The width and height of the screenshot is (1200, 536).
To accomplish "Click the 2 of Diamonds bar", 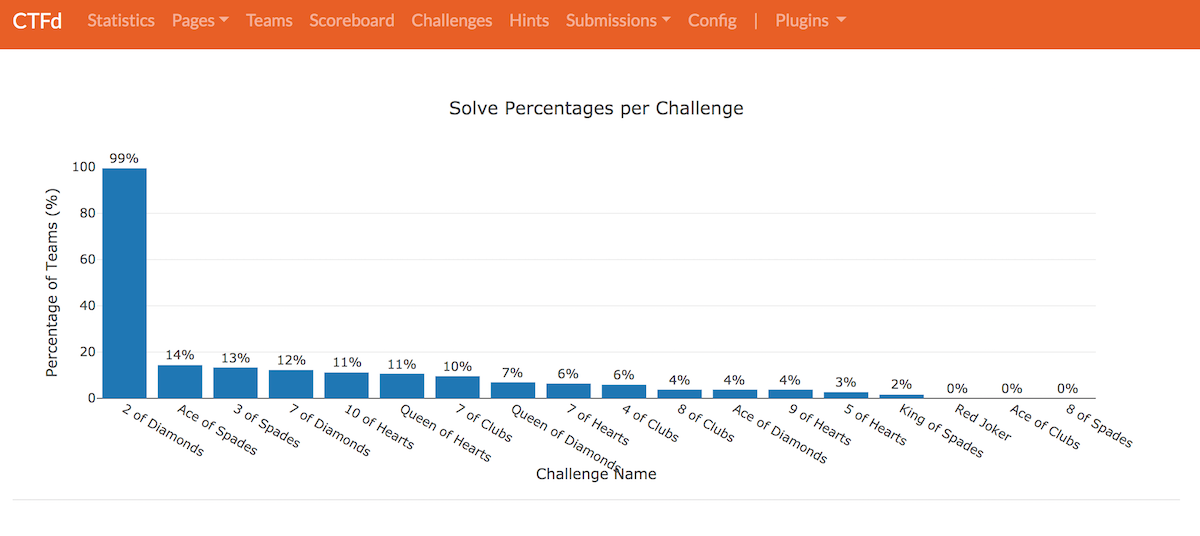I will [x=125, y=283].
